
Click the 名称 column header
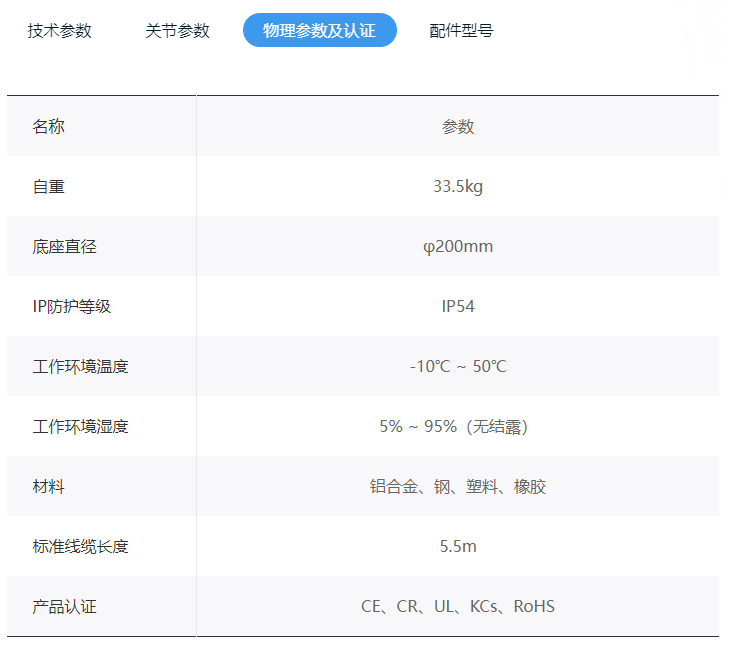pos(48,126)
